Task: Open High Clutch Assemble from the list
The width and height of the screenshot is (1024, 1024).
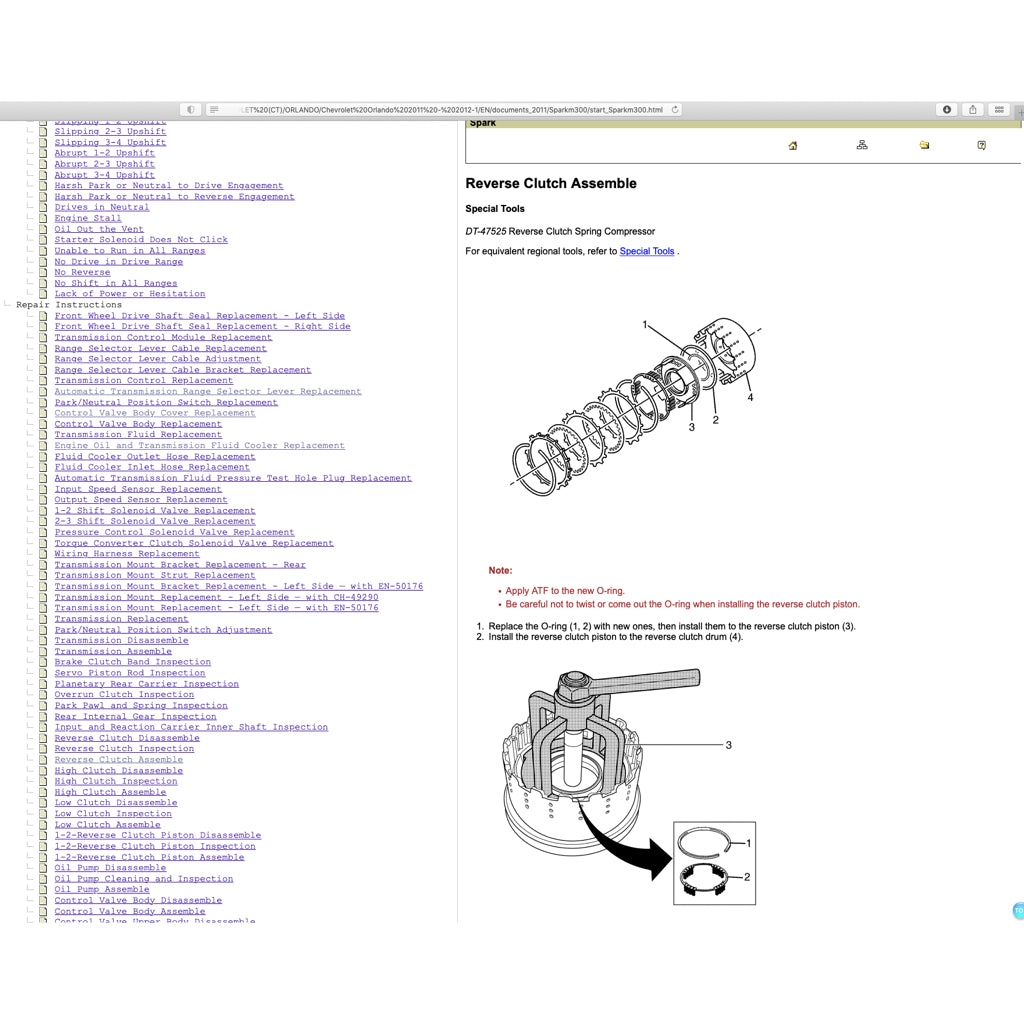Action: pyautogui.click(x=110, y=791)
